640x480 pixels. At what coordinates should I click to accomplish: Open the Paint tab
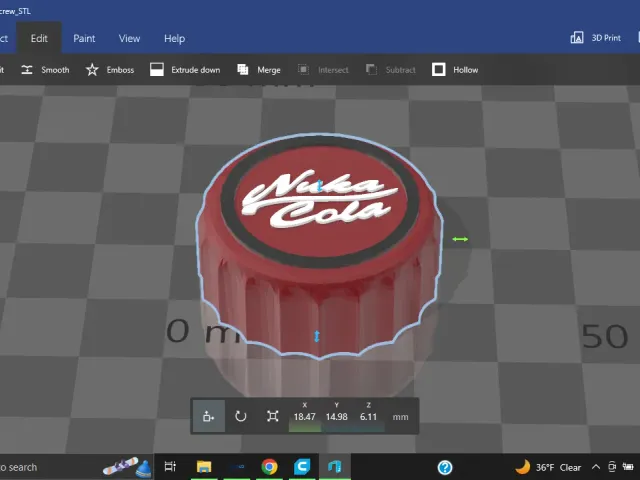click(x=84, y=38)
